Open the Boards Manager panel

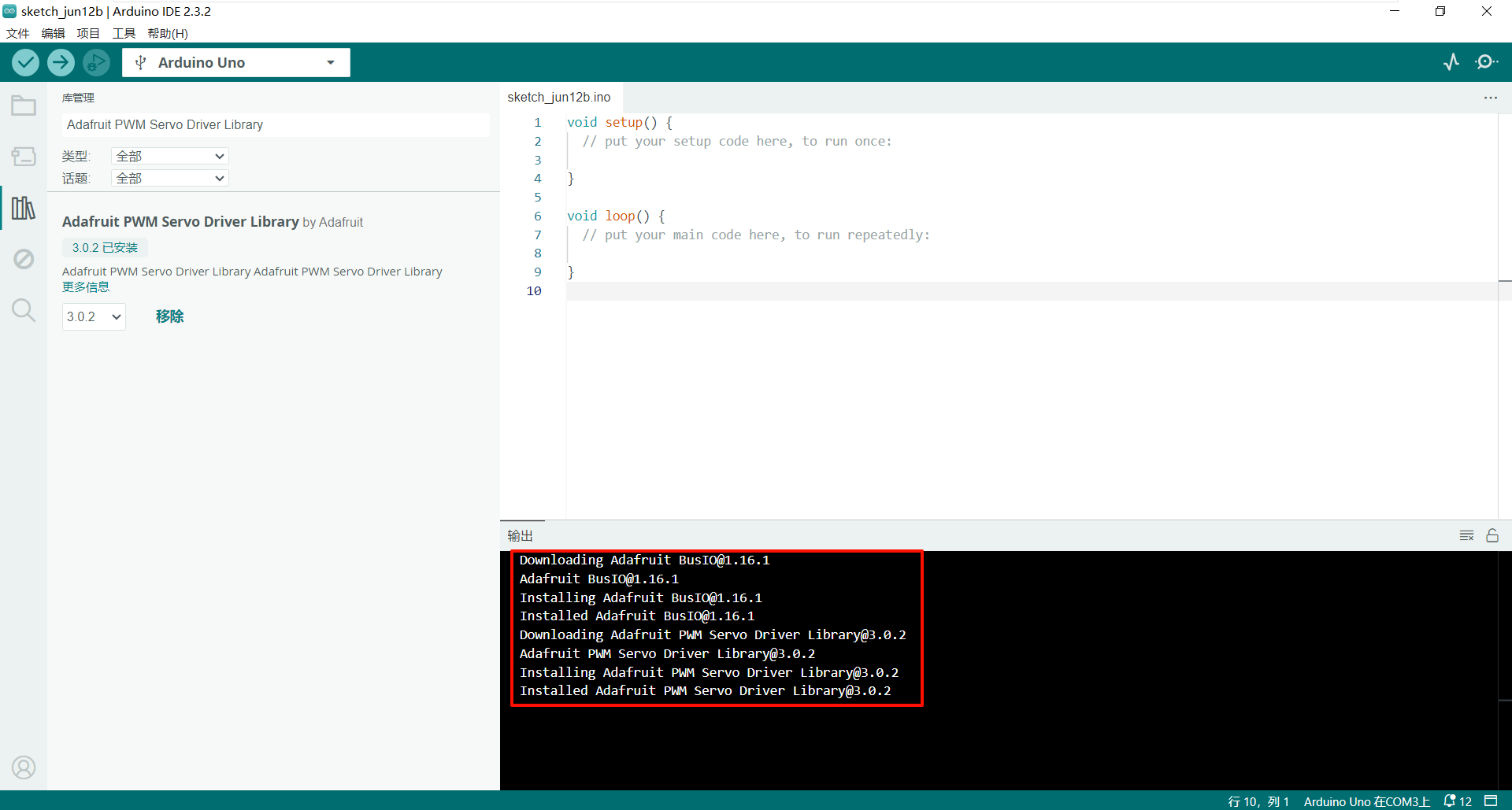24,157
